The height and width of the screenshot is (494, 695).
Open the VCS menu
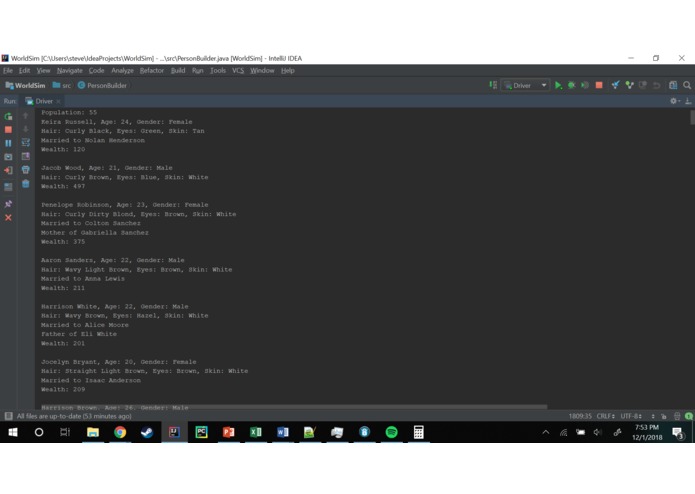pyautogui.click(x=238, y=70)
